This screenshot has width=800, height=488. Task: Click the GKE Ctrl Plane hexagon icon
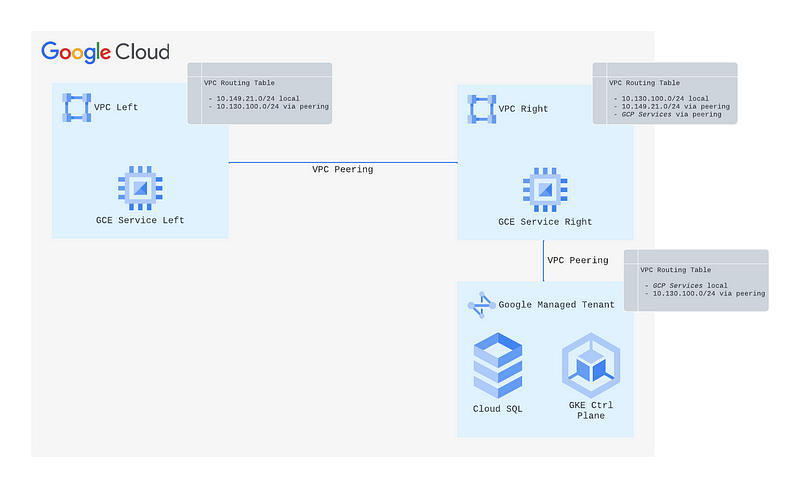point(591,365)
